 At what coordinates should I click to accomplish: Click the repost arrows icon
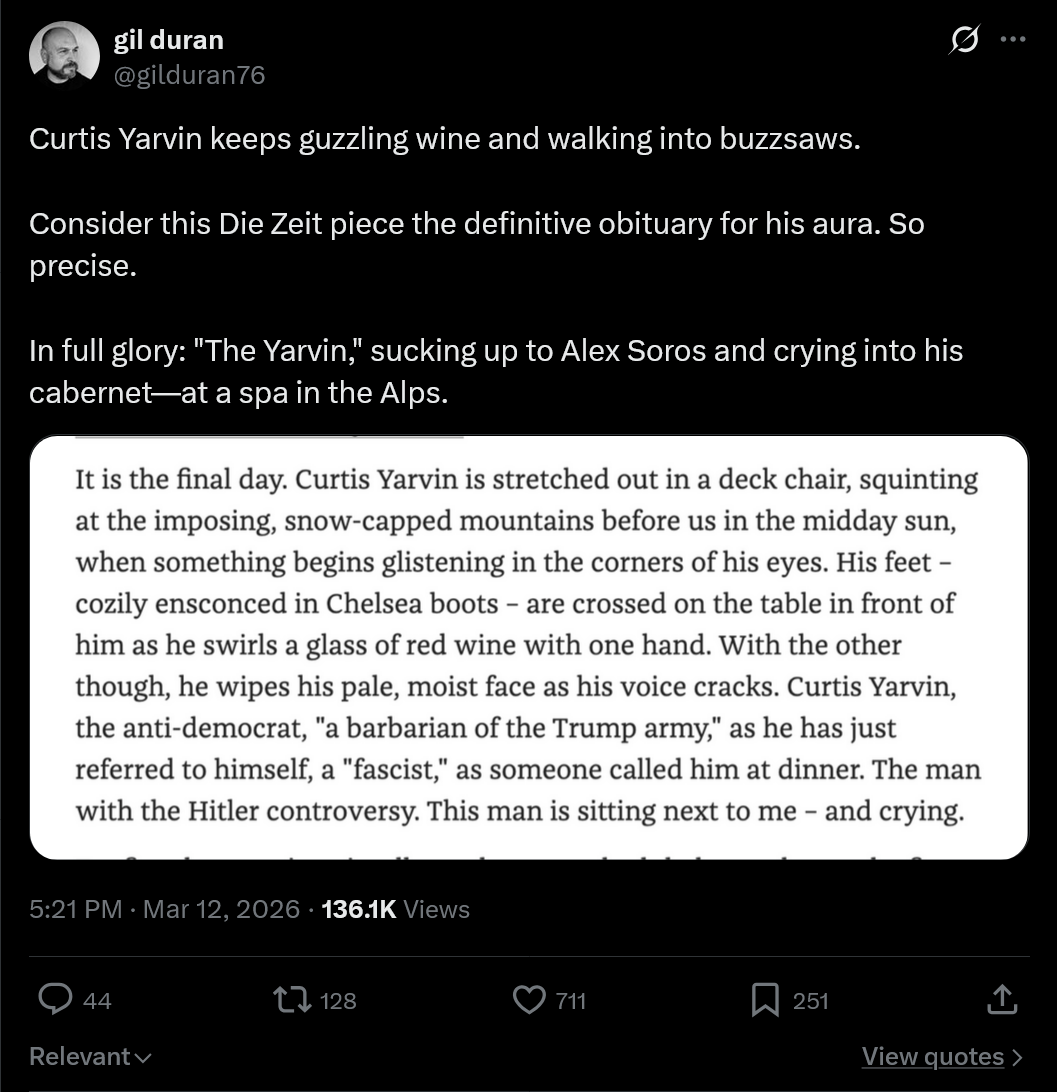(292, 999)
